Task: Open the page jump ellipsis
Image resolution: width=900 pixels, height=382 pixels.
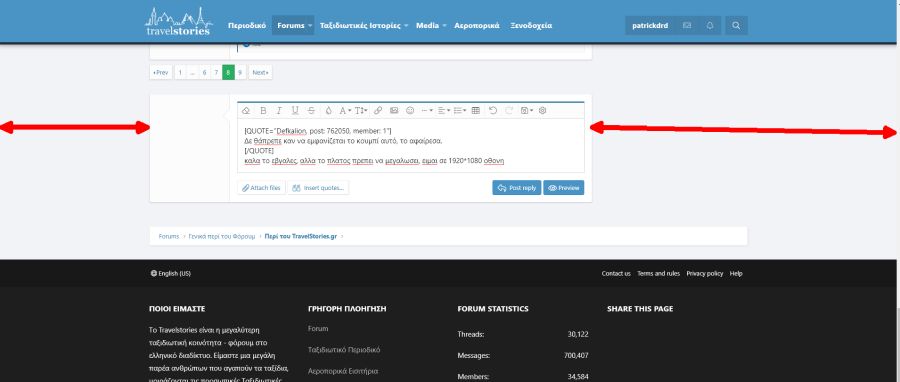Action: [x=192, y=72]
